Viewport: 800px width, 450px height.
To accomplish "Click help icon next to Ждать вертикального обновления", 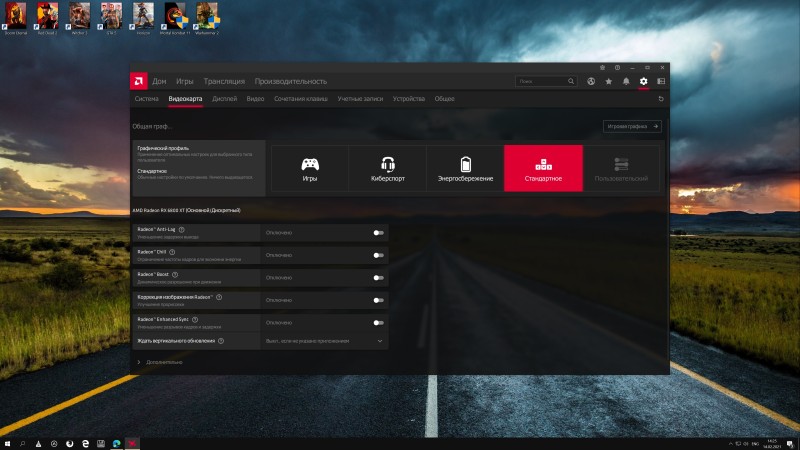I will point(221,341).
